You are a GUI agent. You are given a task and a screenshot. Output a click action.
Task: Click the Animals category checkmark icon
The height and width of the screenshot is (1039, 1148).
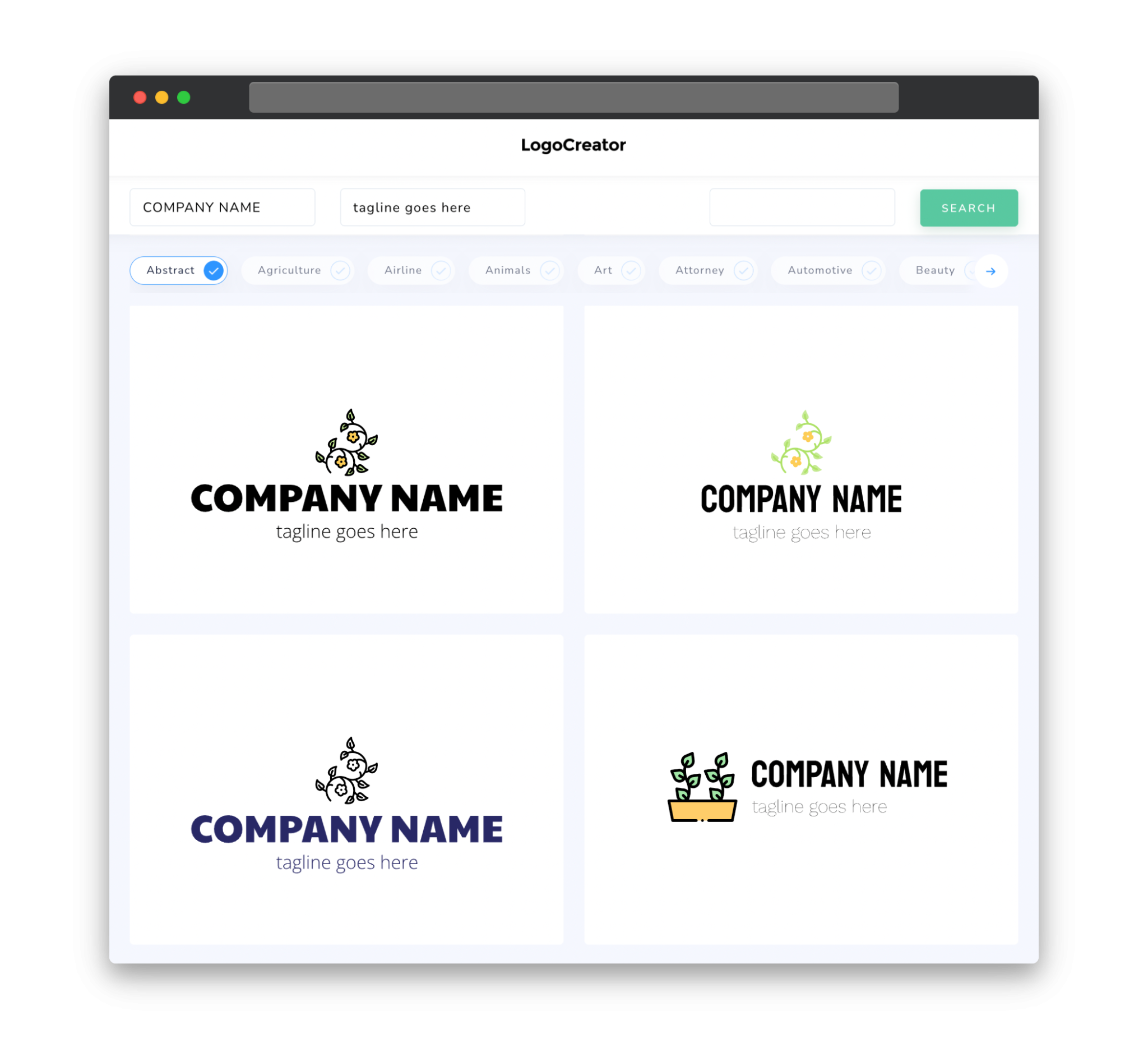pyautogui.click(x=549, y=270)
